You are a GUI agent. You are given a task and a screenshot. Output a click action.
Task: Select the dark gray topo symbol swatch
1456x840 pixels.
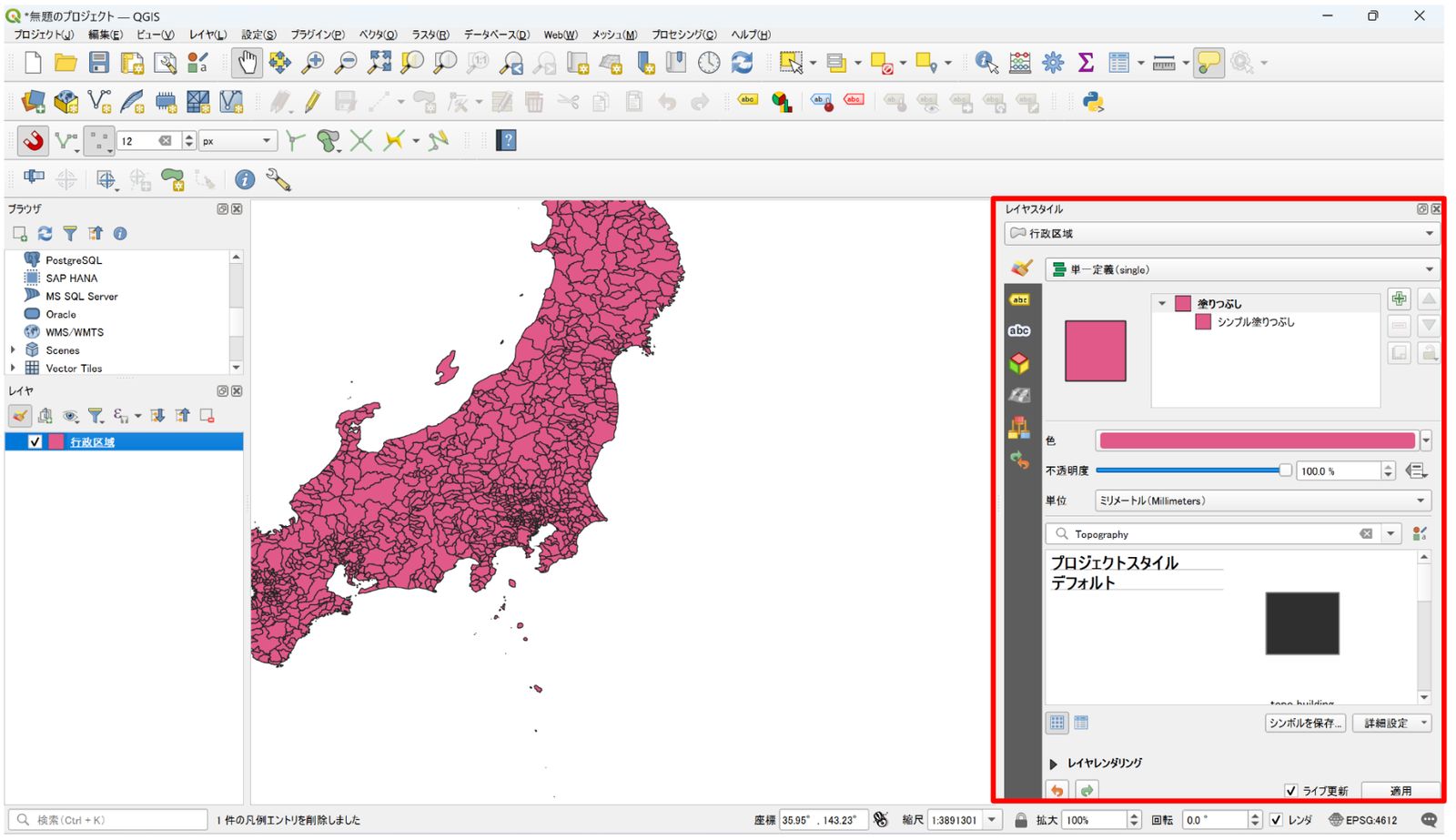(x=1302, y=623)
